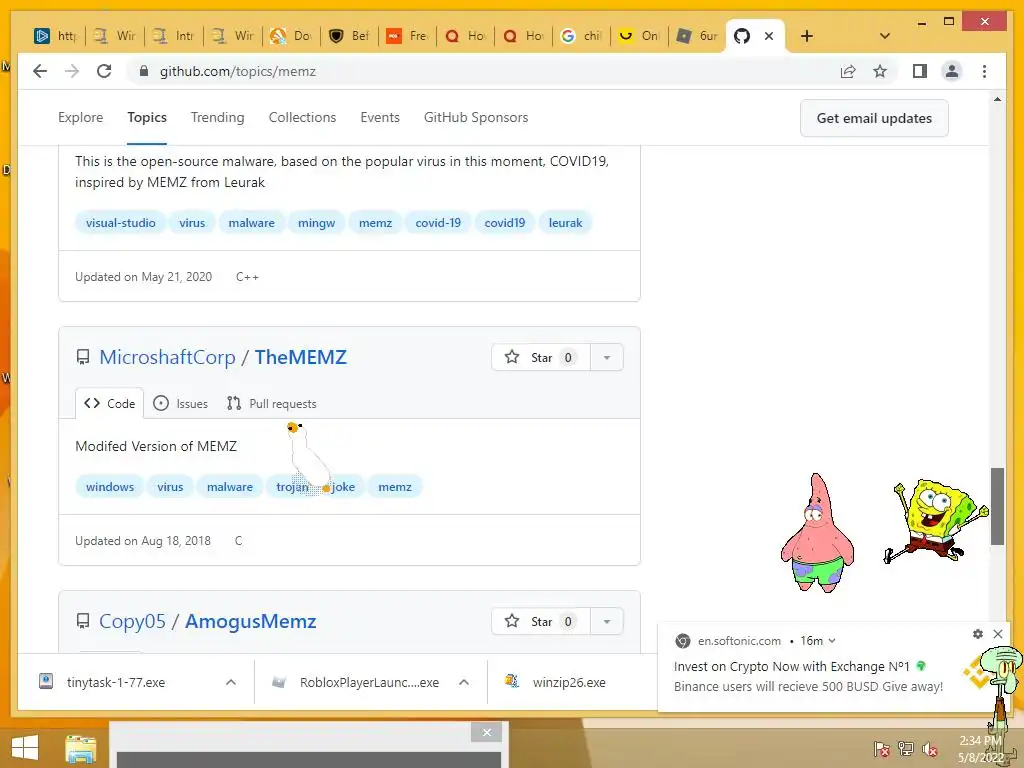Viewport: 1024px width, 768px height.
Task: Open the Trending navigation item
Action: [x=217, y=118]
